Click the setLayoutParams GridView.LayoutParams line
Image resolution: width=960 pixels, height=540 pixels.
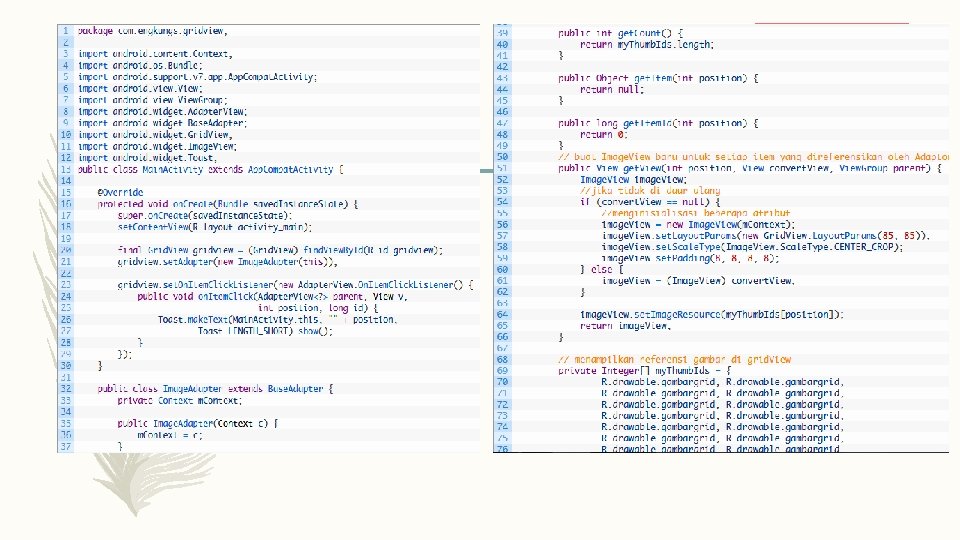pos(766,236)
